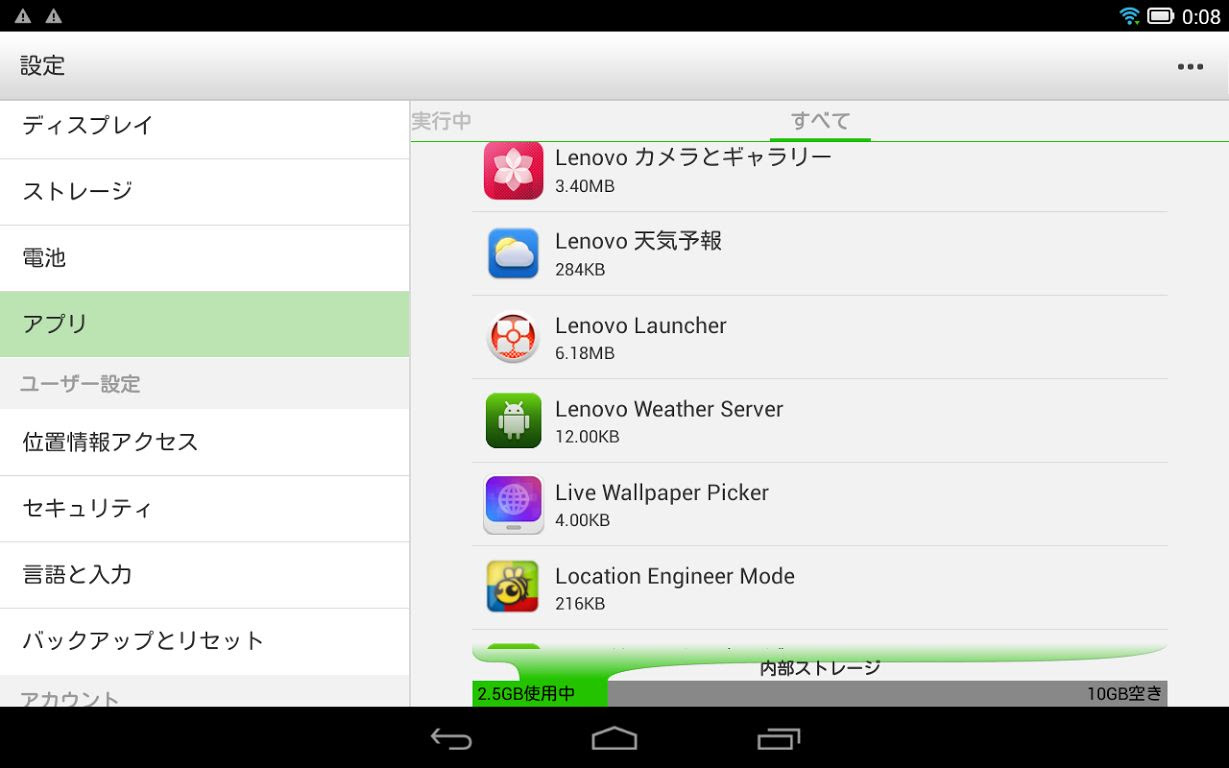This screenshot has width=1229, height=768.
Task: Open ストレージ settings
Action: coord(204,192)
